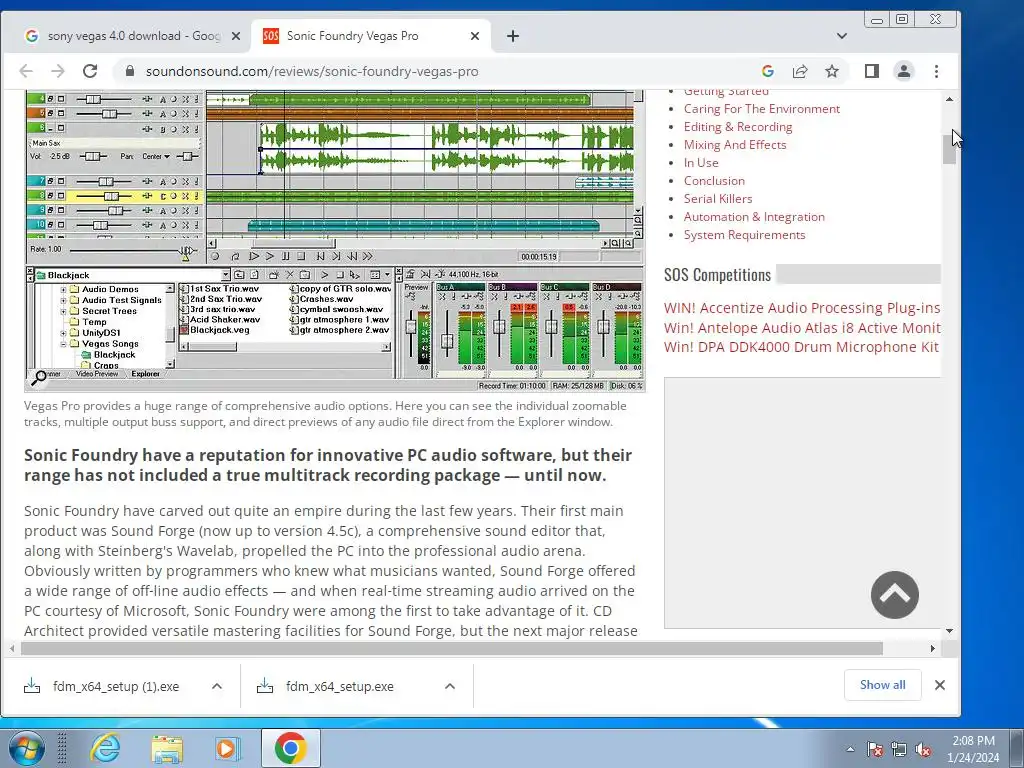This screenshot has width=1024, height=768.
Task: Click the muted volume tray icon
Action: coord(923,749)
